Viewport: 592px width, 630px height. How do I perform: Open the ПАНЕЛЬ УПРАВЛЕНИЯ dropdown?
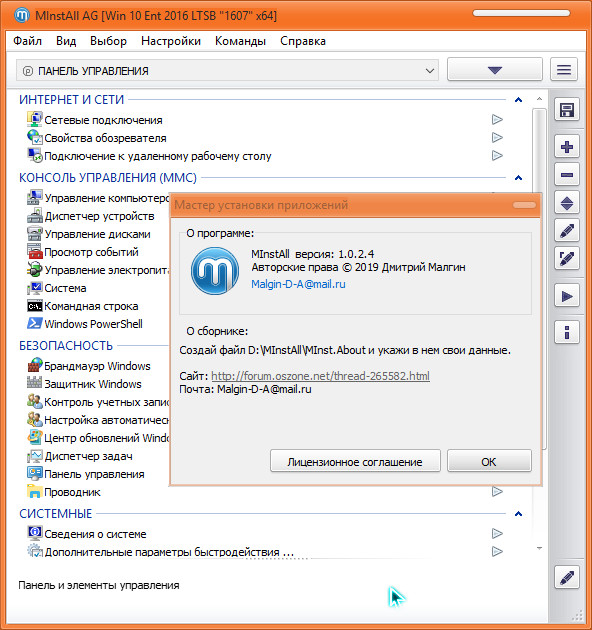227,71
